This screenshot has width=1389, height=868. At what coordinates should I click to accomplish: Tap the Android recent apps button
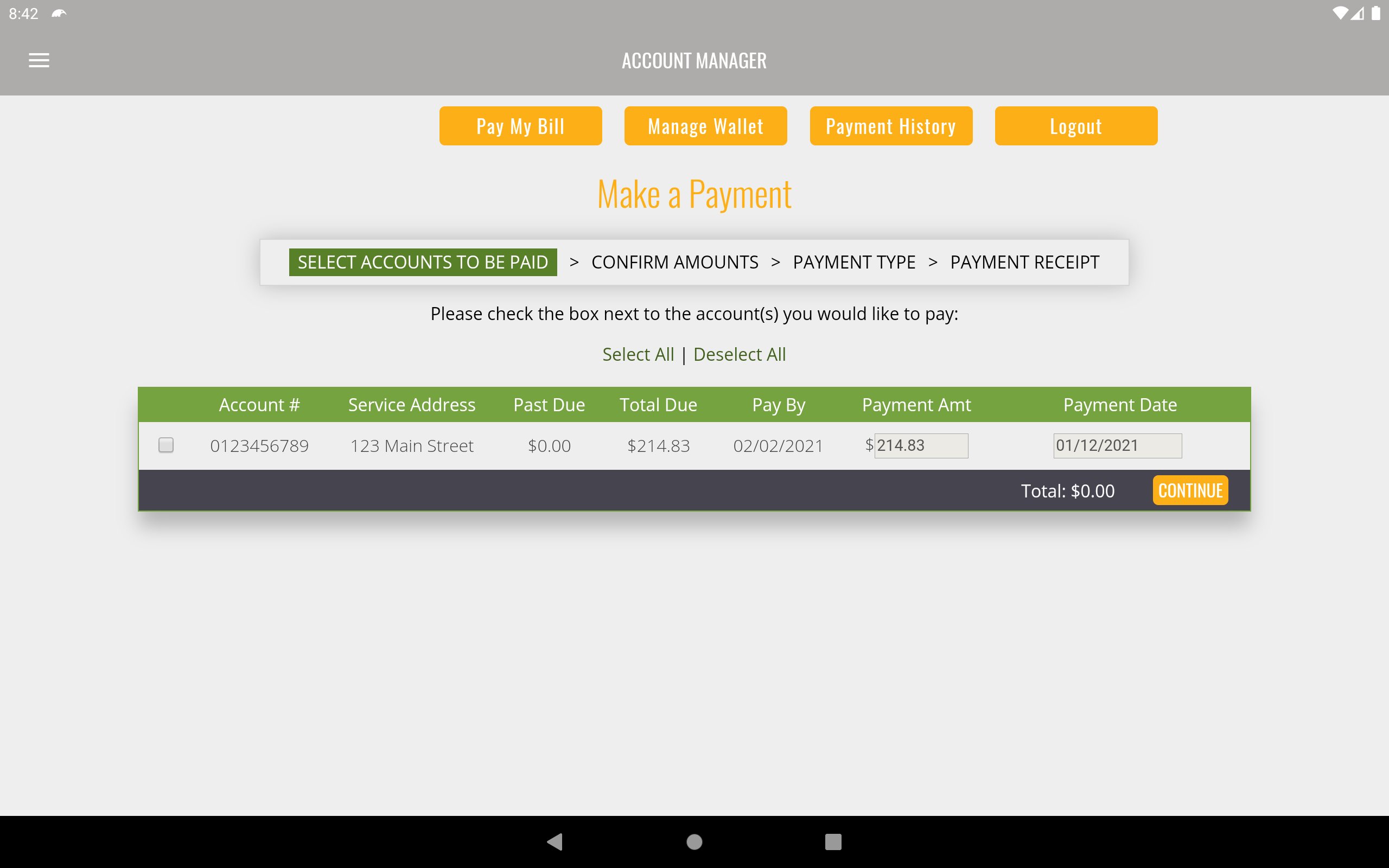click(833, 841)
